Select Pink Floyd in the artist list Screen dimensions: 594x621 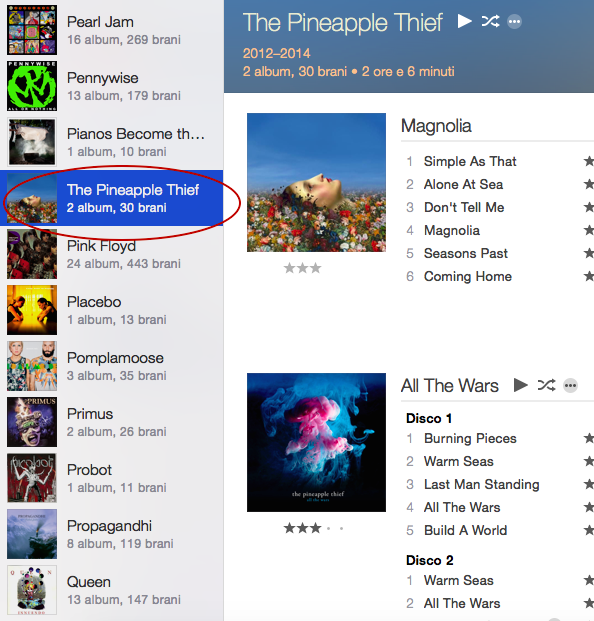coord(112,254)
